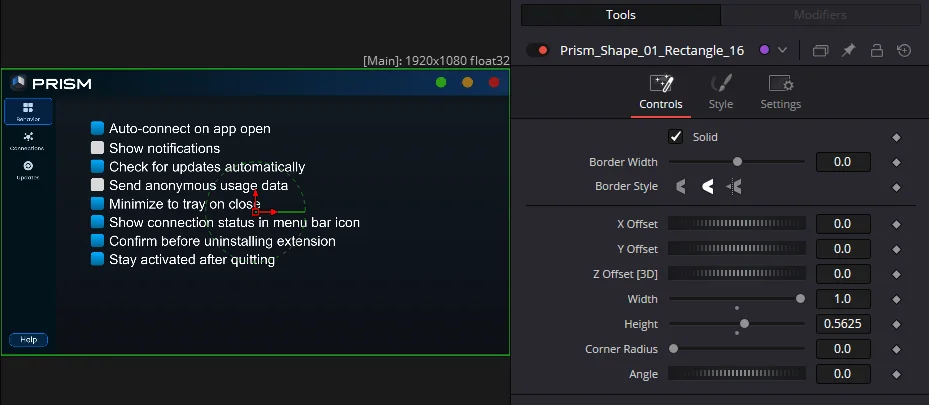Click the Prism logo icon in the viewer
The image size is (929, 405).
point(18,83)
